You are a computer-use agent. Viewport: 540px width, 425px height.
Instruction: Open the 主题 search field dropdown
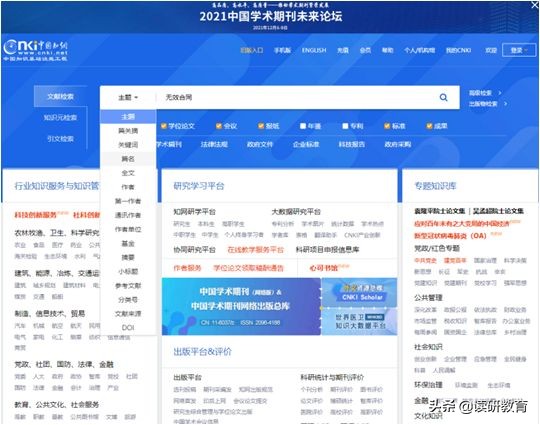(x=128, y=97)
